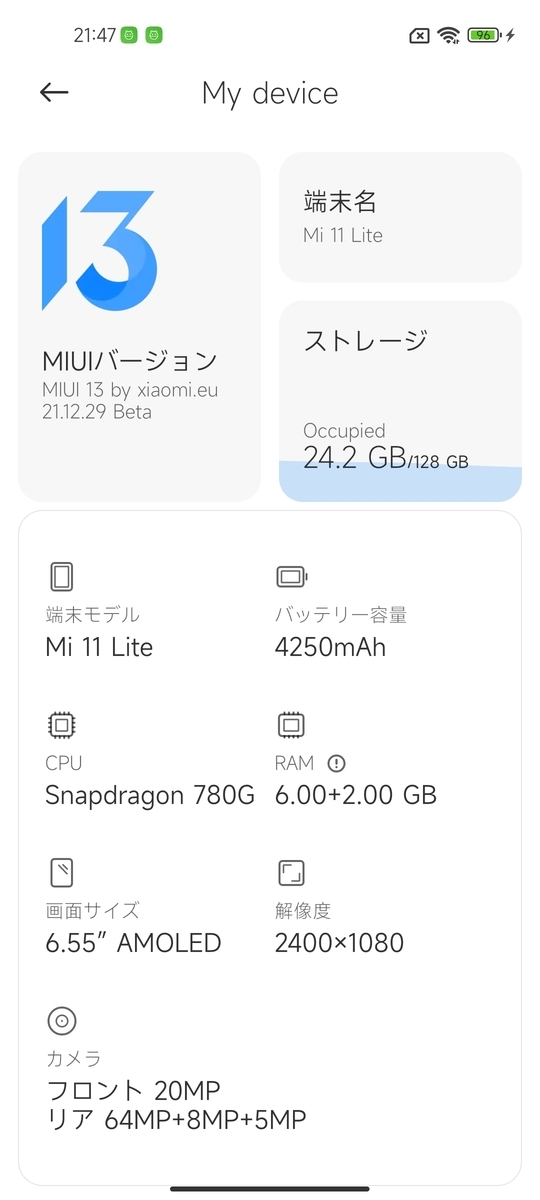Open the MIUIバージョン card
The width and height of the screenshot is (540, 1200).
139,327
